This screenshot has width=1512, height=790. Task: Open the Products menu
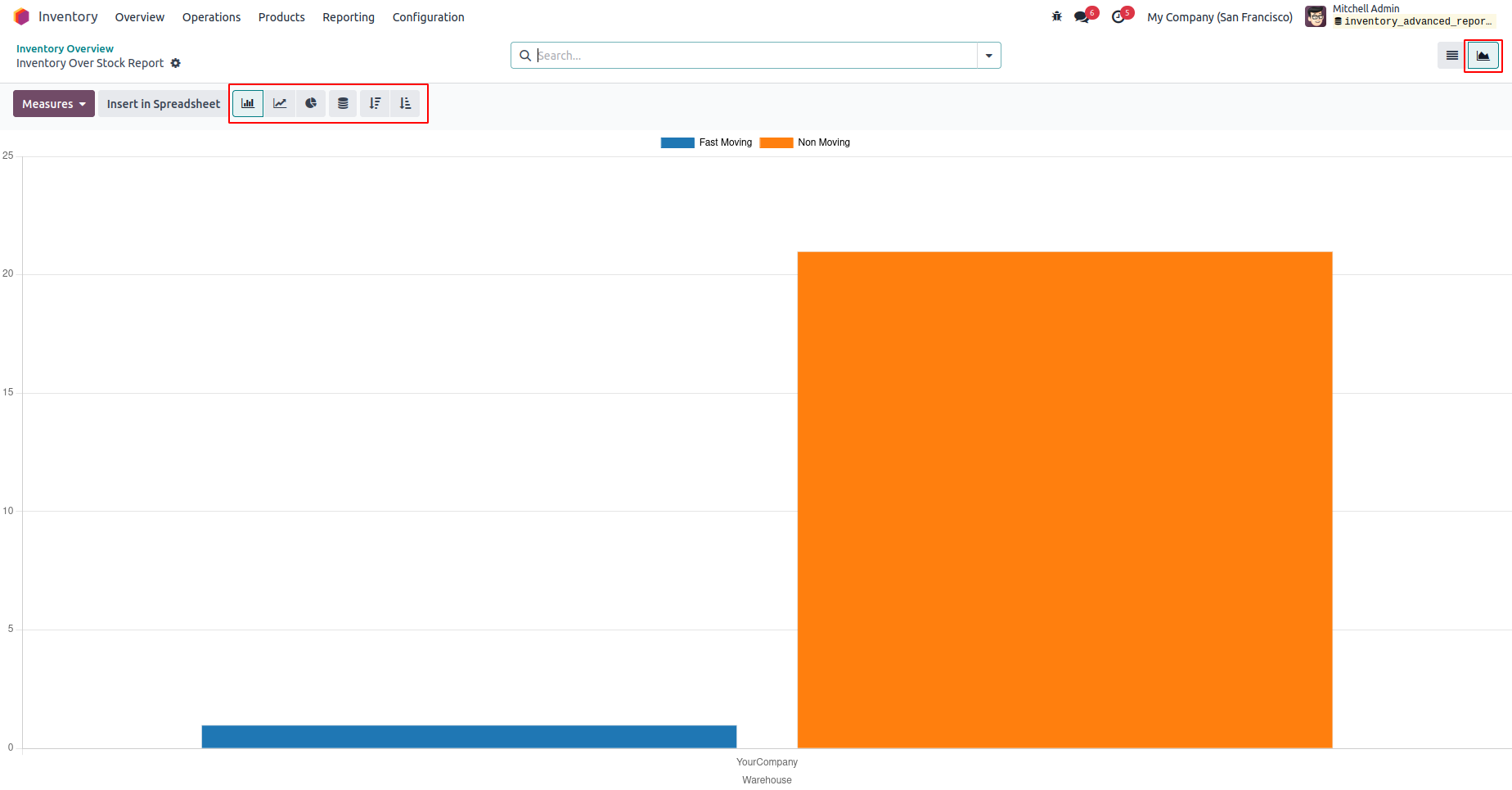281,17
